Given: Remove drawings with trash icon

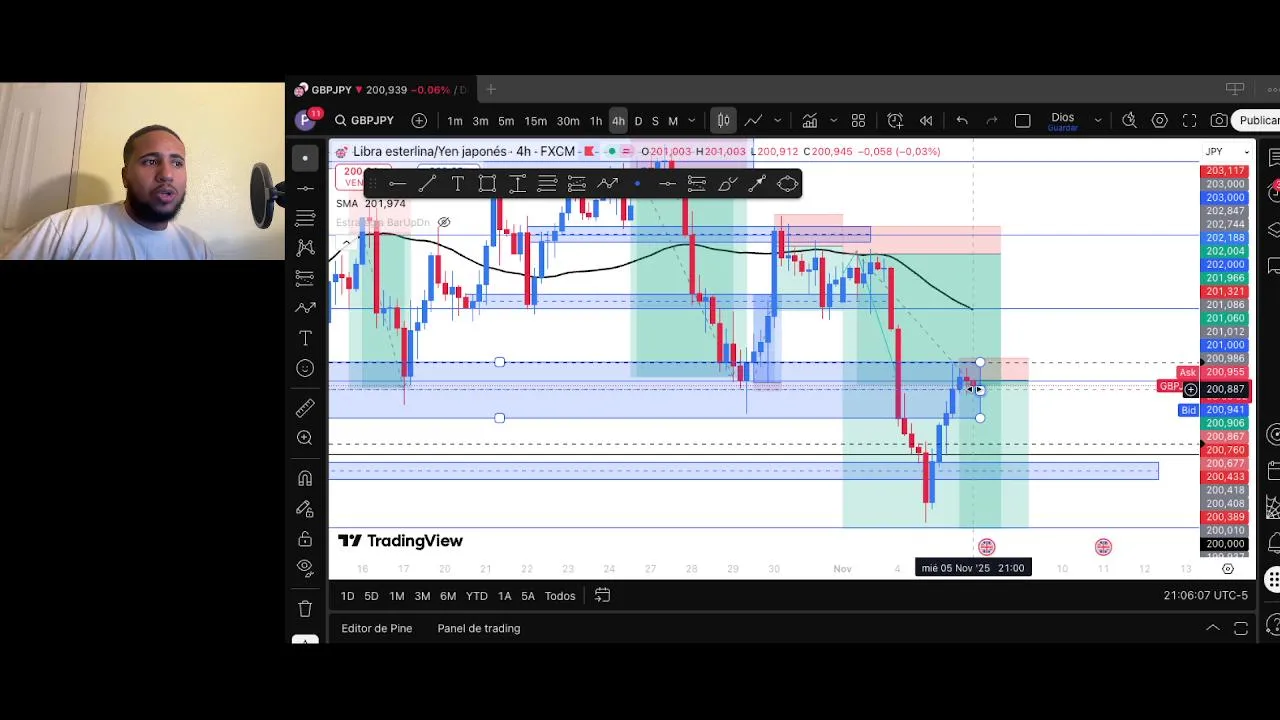Looking at the screenshot, I should pyautogui.click(x=305, y=608).
